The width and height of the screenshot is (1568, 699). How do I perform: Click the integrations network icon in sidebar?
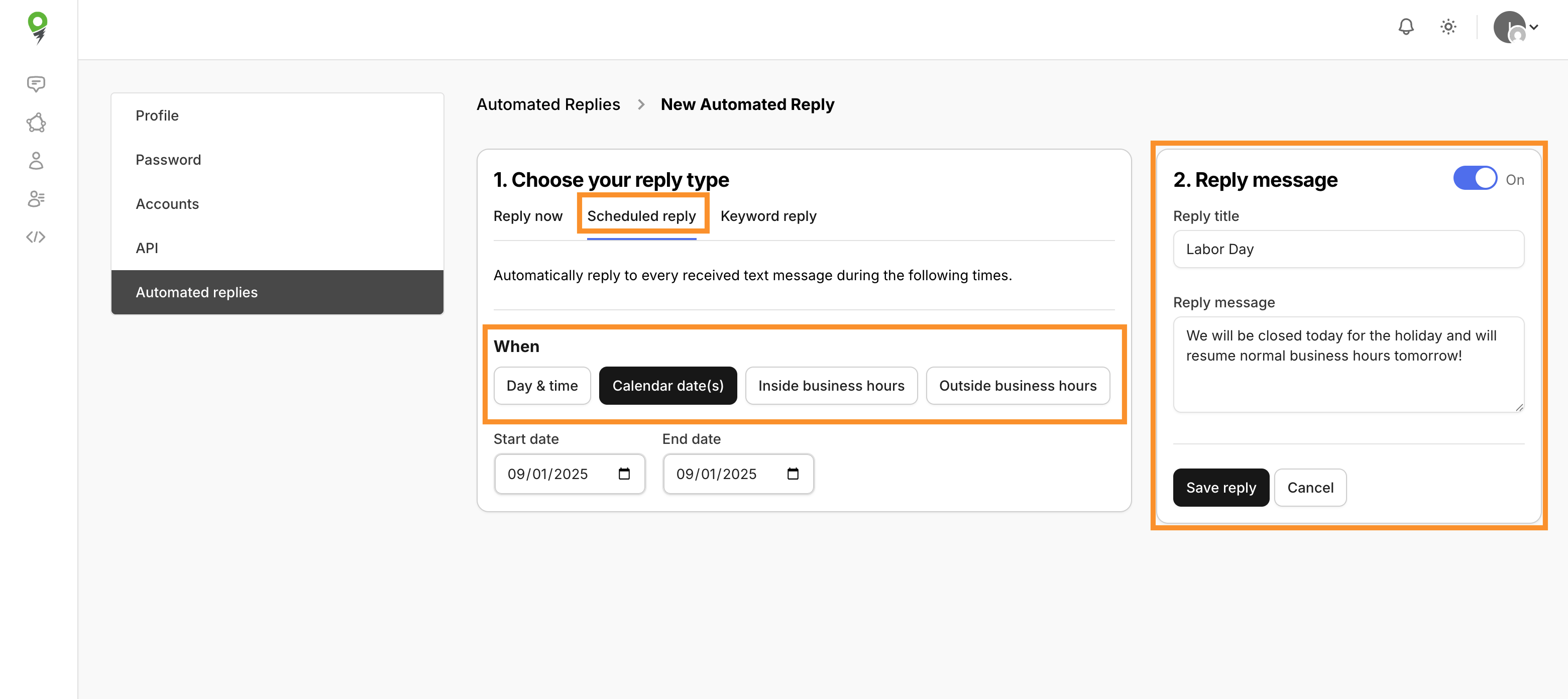pos(36,123)
